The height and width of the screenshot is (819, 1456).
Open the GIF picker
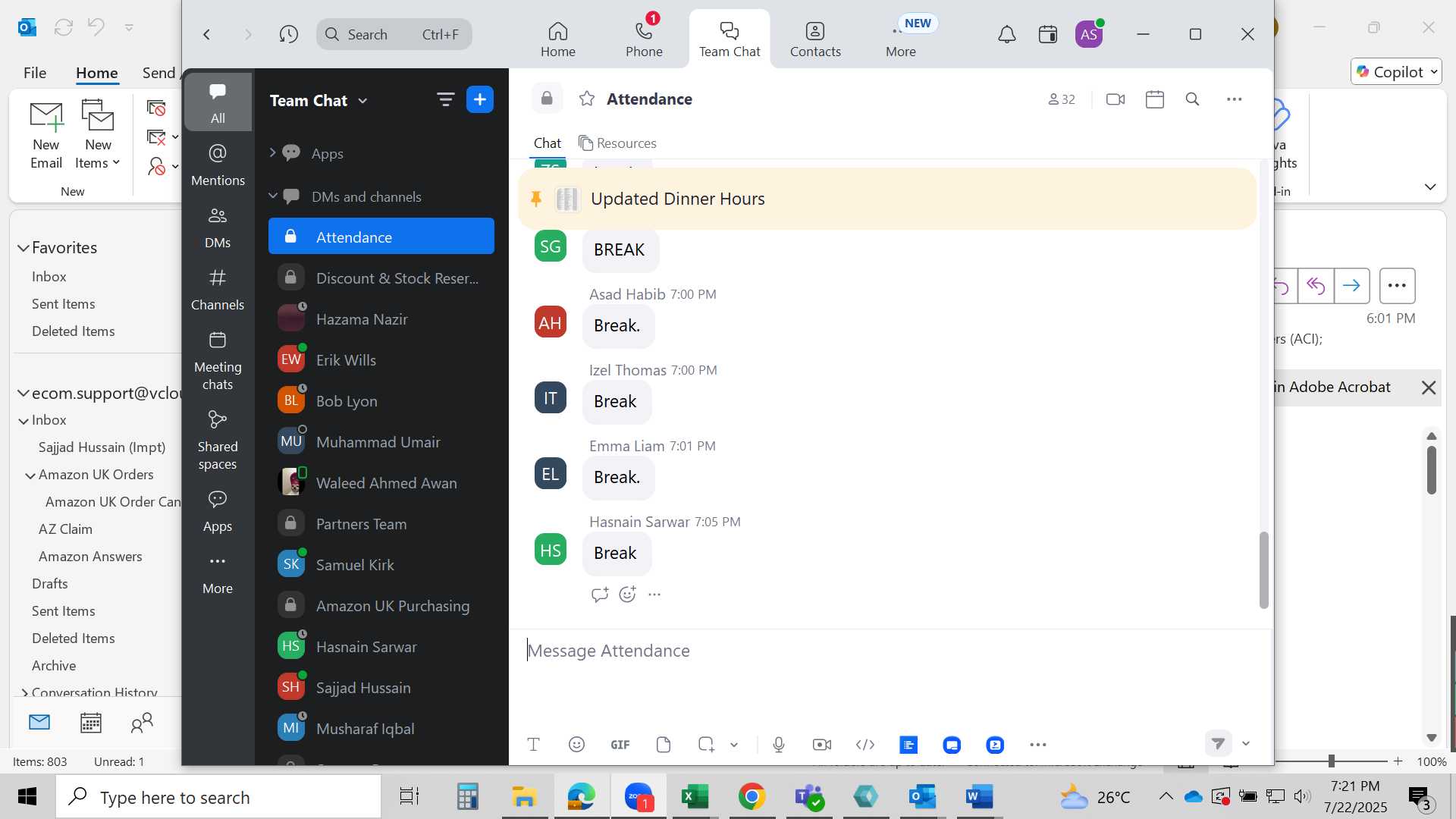coord(620,745)
